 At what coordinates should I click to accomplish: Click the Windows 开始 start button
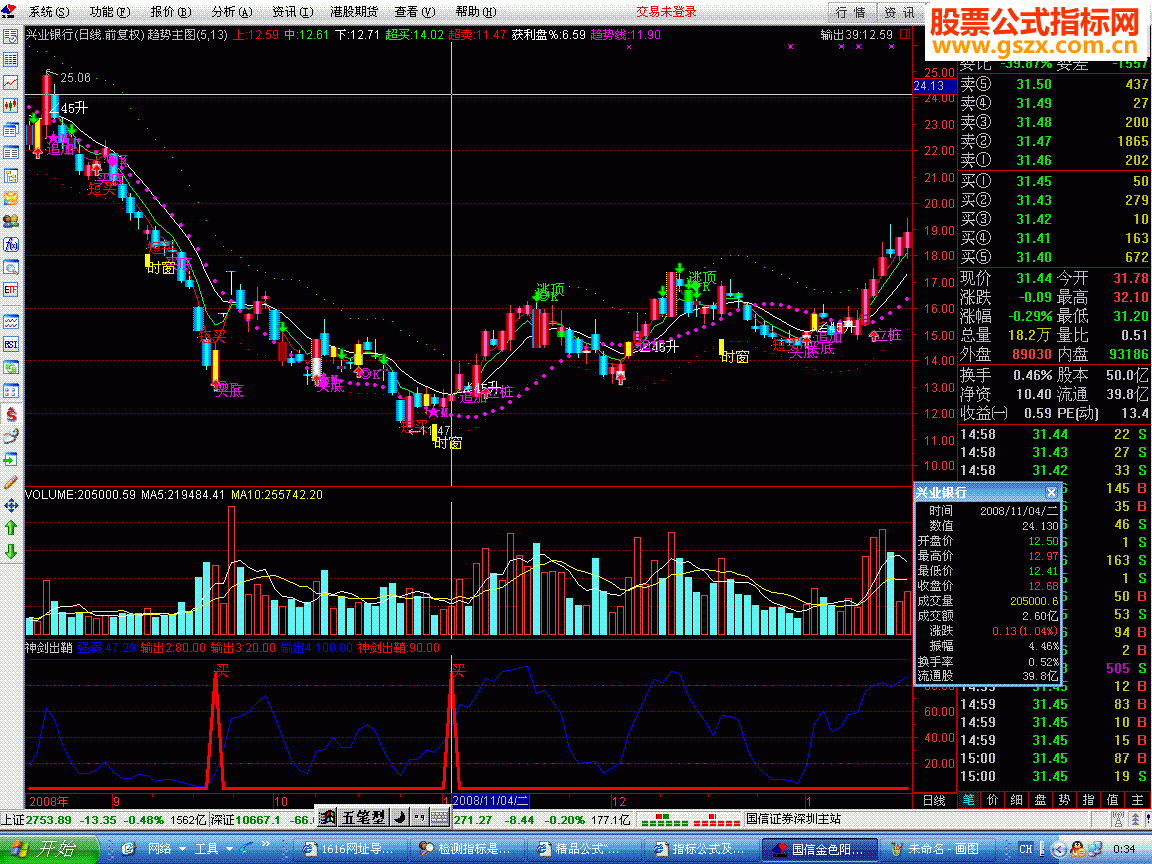point(48,849)
